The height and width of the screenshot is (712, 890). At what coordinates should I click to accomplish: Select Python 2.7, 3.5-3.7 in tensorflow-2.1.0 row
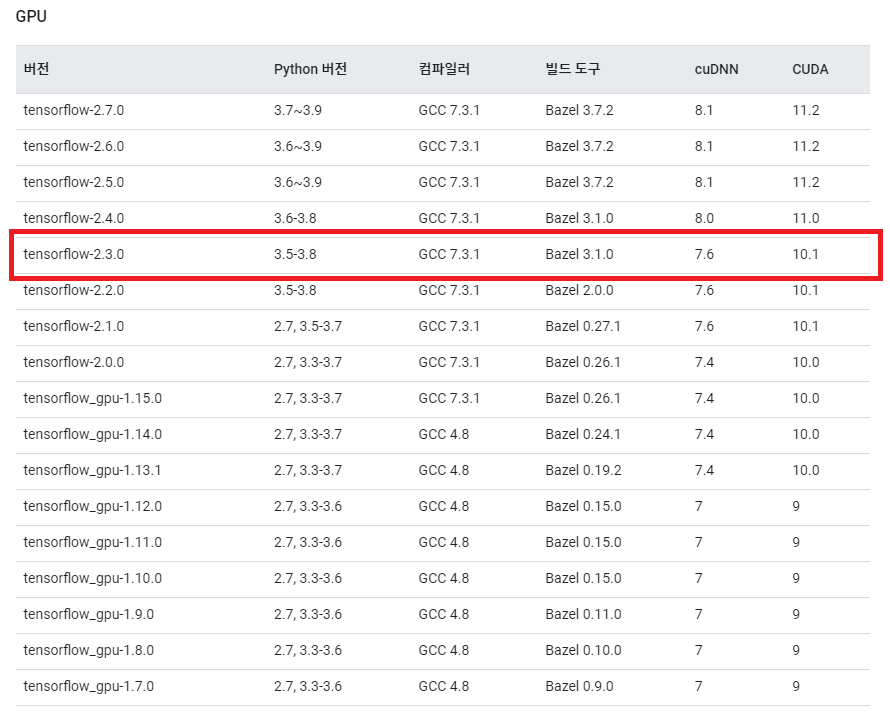coord(308,326)
